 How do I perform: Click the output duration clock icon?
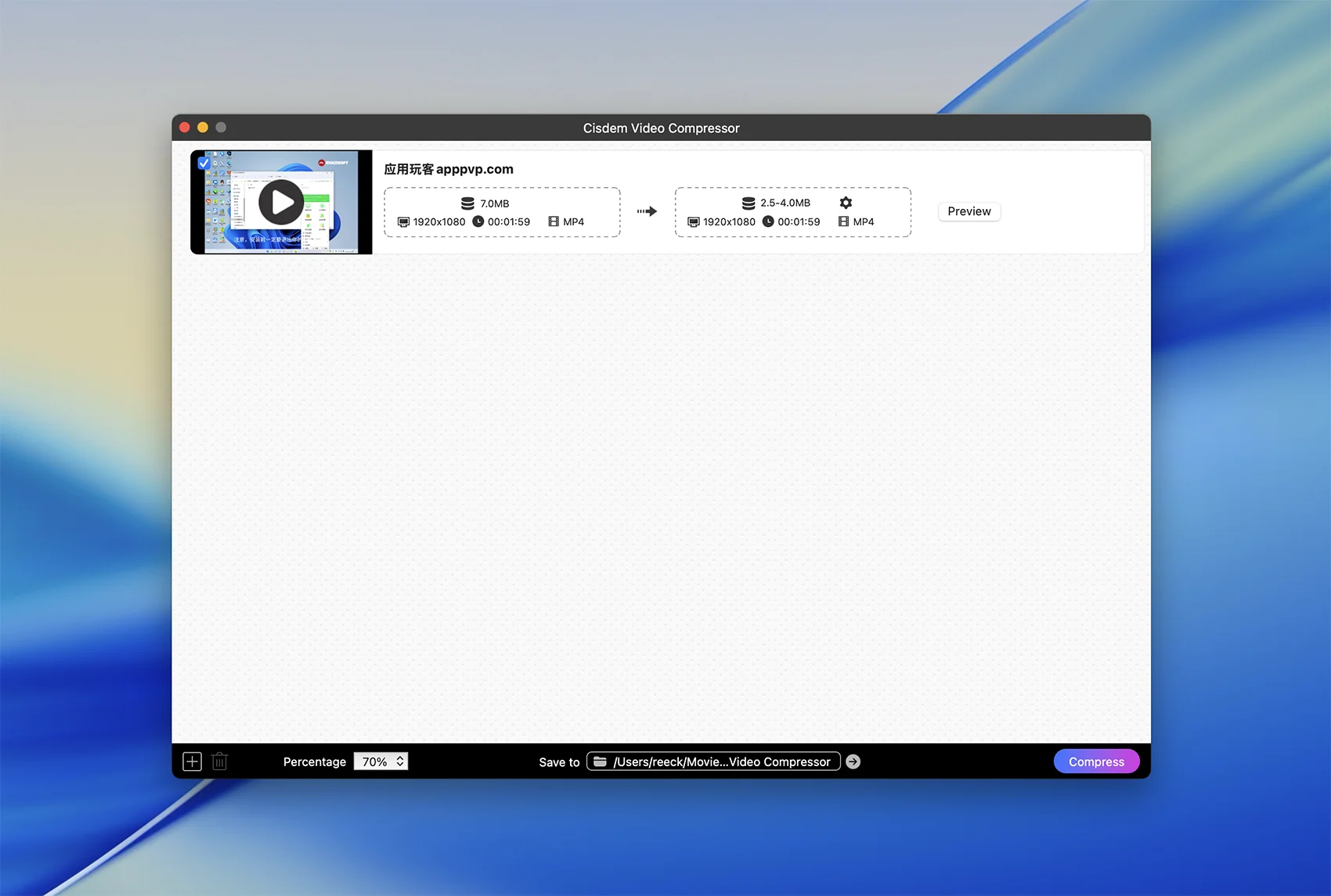click(x=768, y=221)
